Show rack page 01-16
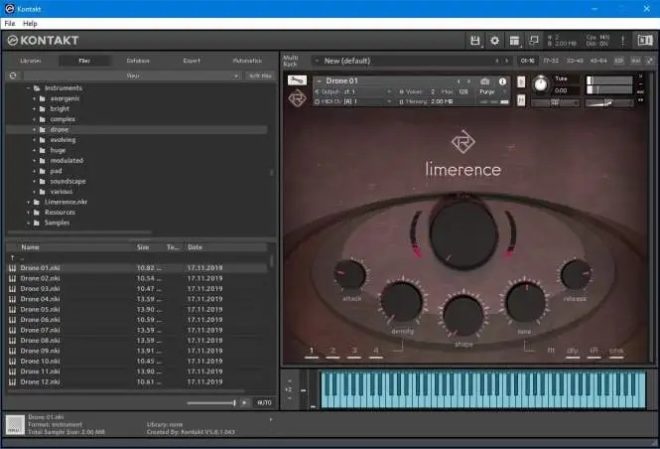The width and height of the screenshot is (660, 449). 527,61
